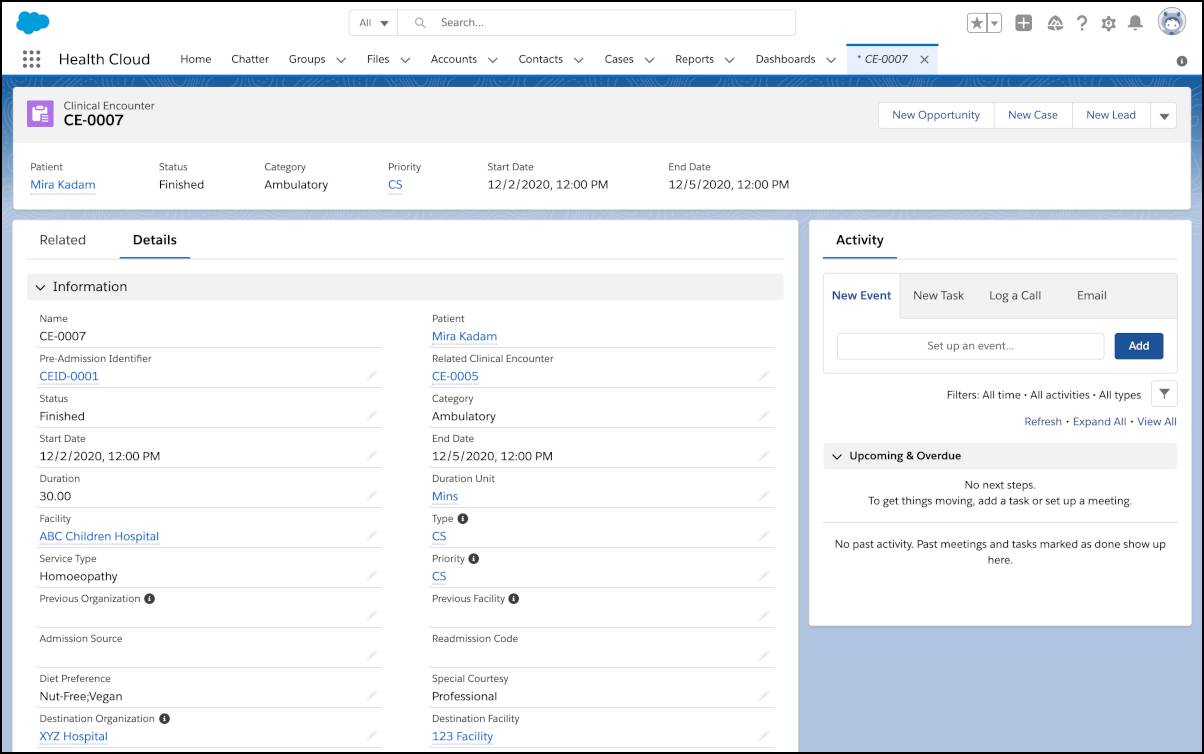Switch to the Log a Call tab
Image resolution: width=1204 pixels, height=754 pixels.
1015,295
